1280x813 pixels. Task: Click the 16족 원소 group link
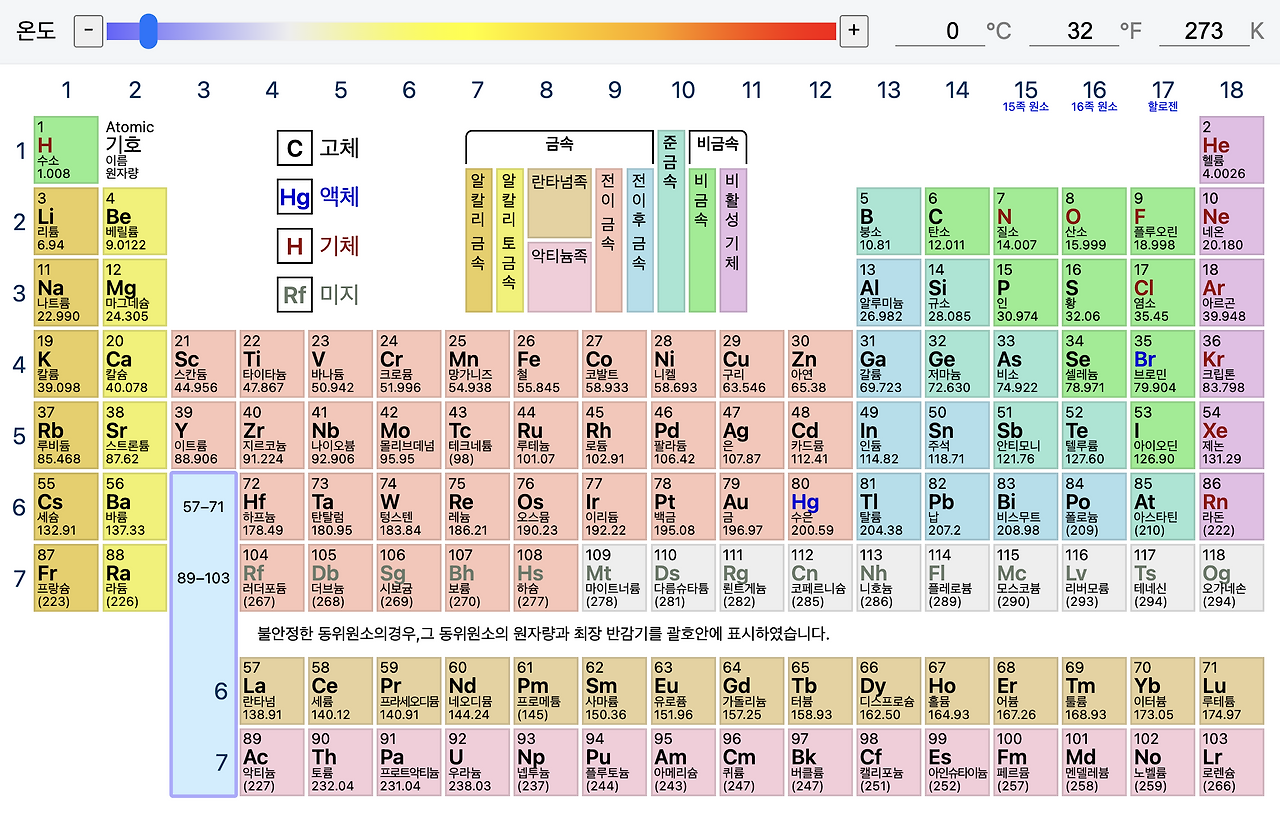point(1095,106)
